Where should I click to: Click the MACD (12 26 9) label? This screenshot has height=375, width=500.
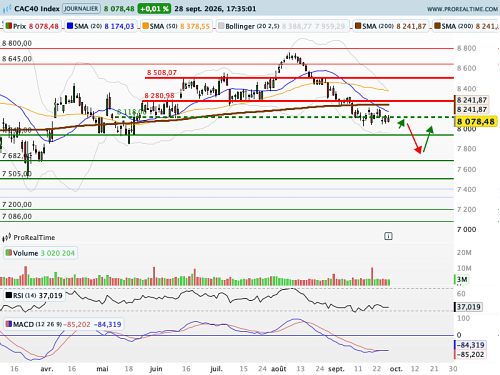tap(63, 324)
